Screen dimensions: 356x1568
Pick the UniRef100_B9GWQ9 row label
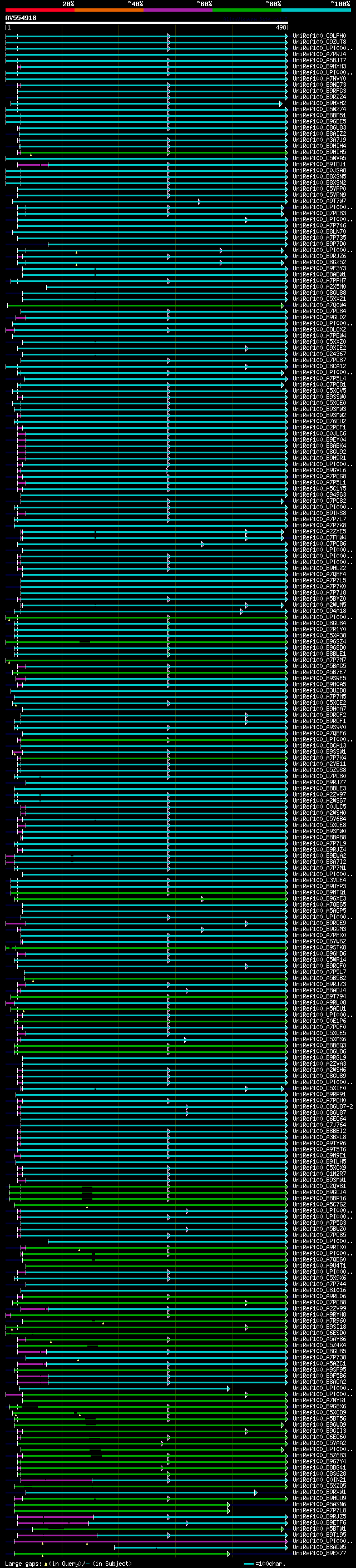pyautogui.click(x=319, y=1424)
